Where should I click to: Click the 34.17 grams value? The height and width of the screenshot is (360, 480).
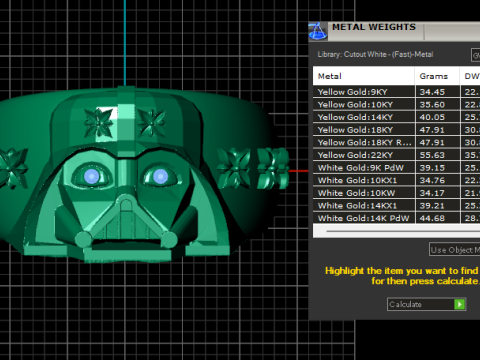[432, 193]
